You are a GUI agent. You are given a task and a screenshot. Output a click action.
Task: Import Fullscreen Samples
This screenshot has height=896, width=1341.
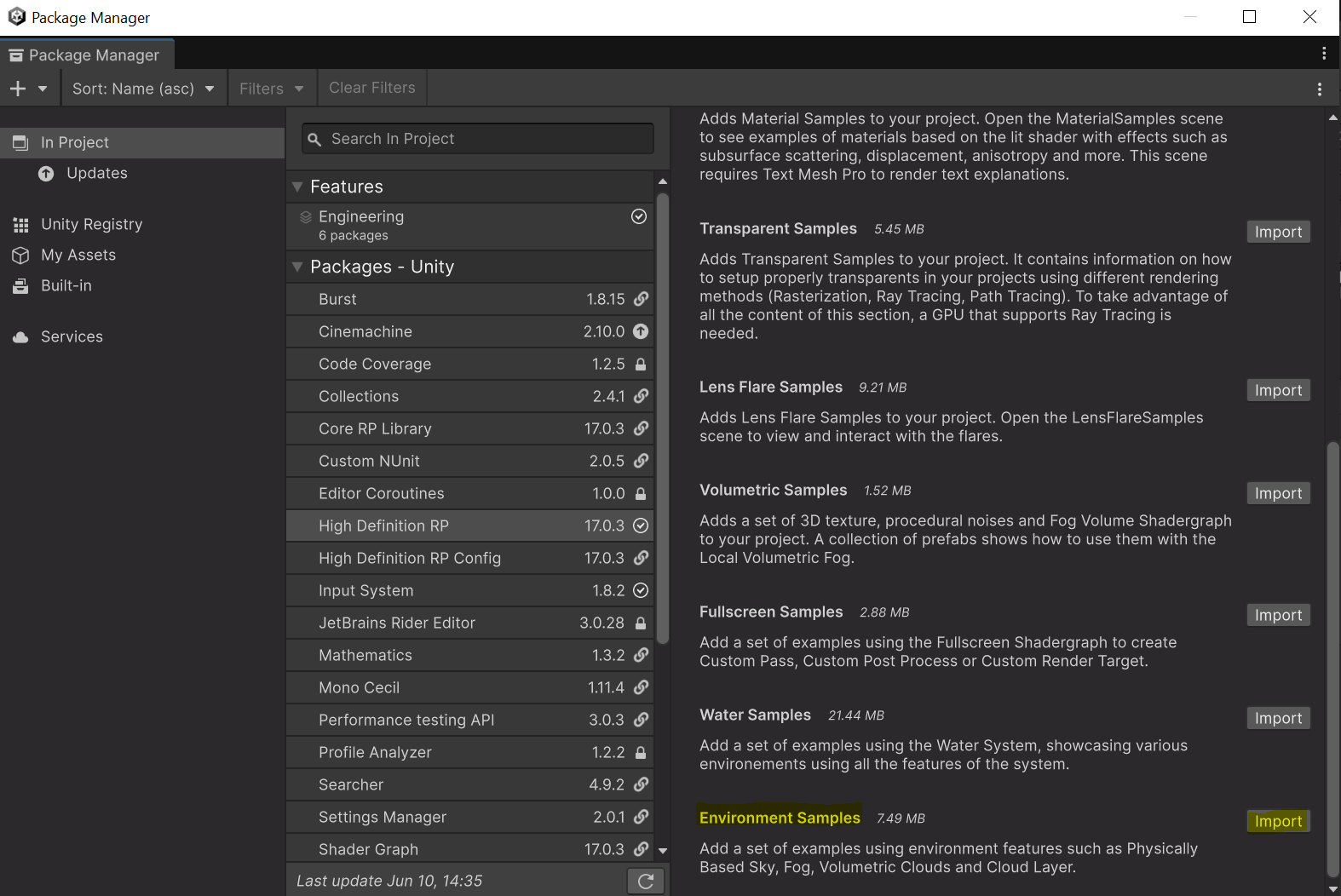(x=1278, y=615)
